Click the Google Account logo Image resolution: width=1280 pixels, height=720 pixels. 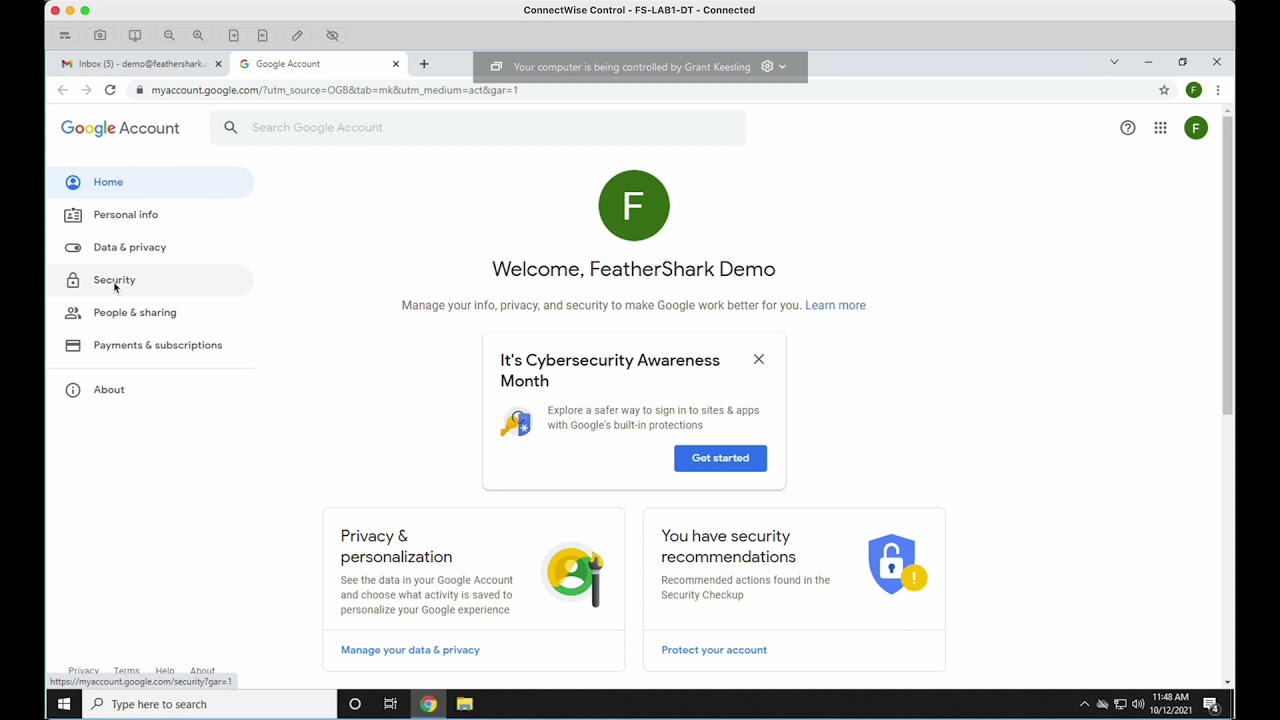click(120, 128)
